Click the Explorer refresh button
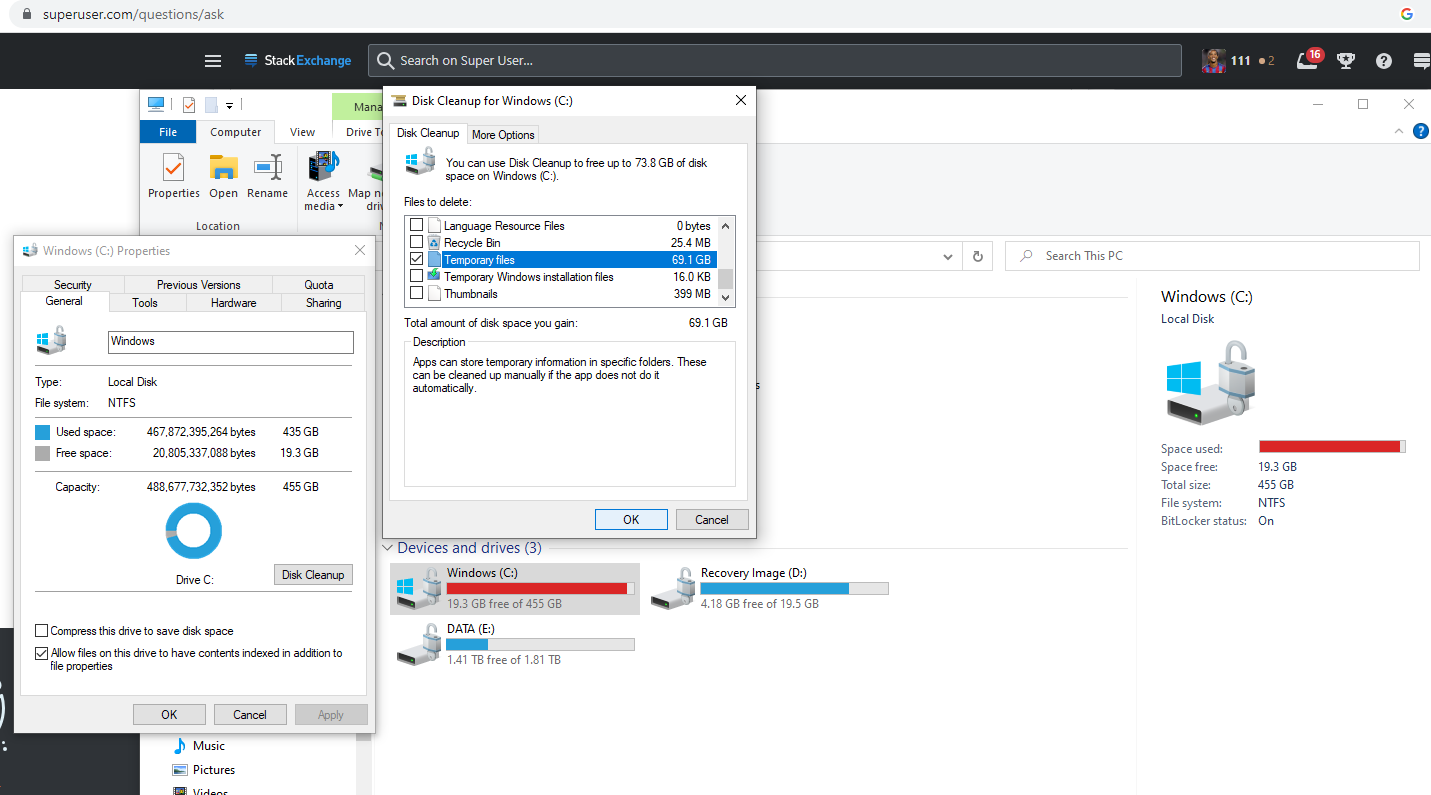Viewport: 1431px width, 795px height. click(x=978, y=256)
